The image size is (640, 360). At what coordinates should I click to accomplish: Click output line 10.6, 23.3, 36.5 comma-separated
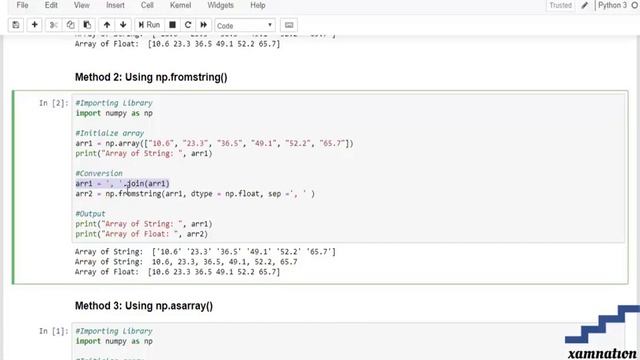click(x=186, y=262)
